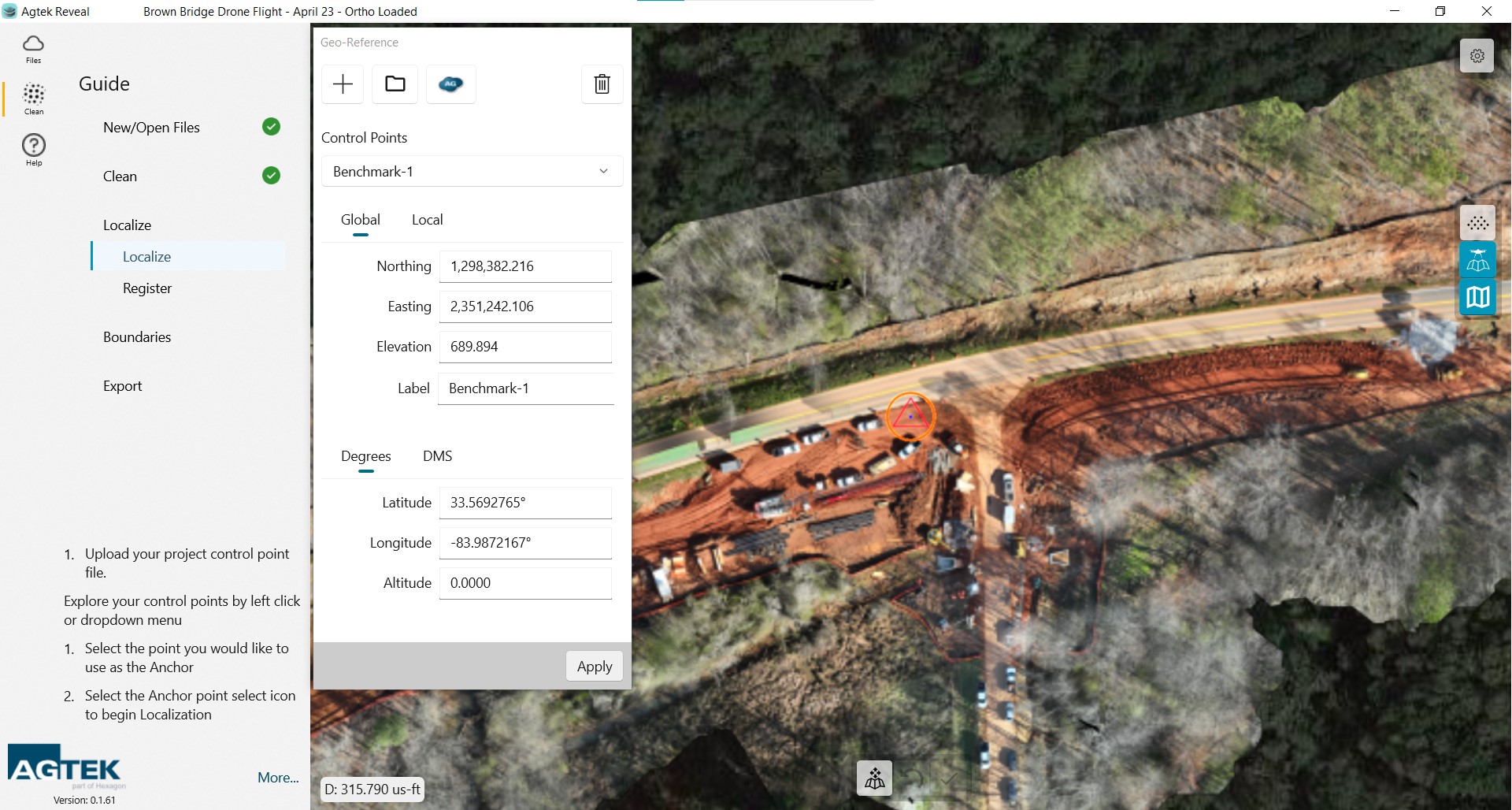Open the Files cloud icon in sidebar
This screenshot has width=1512, height=810.
(x=33, y=48)
